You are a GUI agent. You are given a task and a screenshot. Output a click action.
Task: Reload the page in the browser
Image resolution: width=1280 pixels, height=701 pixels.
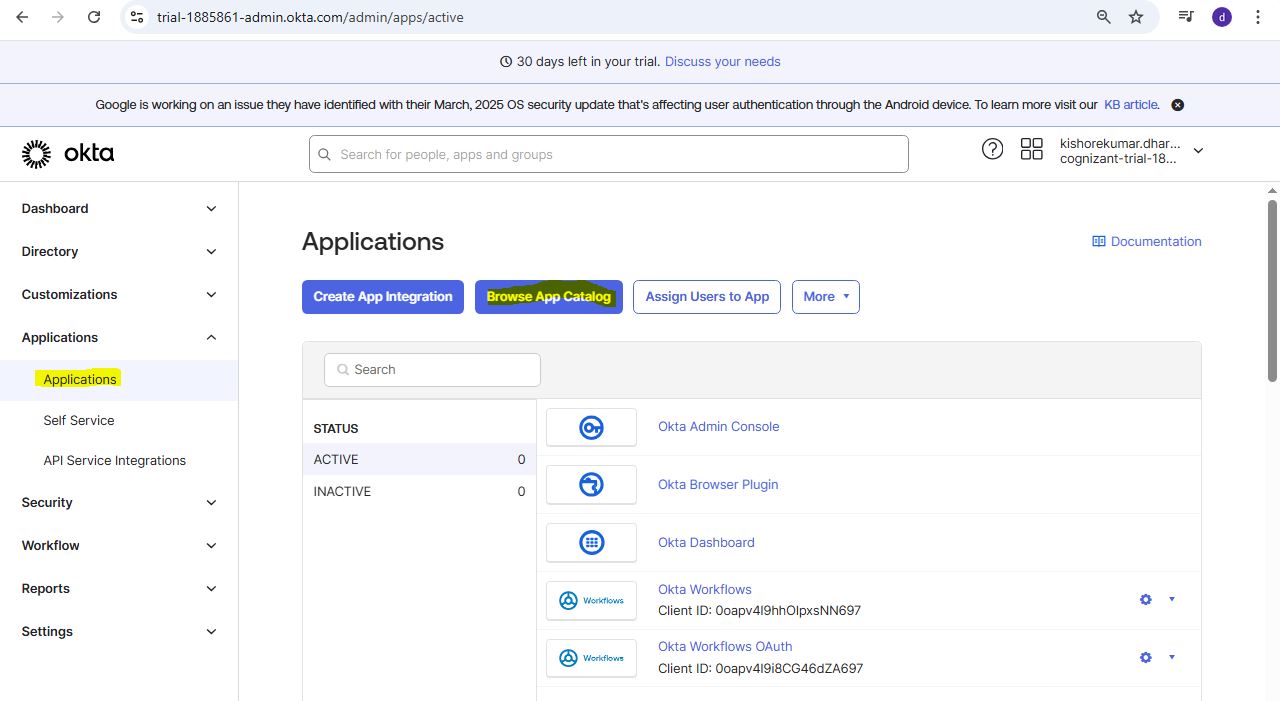[x=94, y=17]
